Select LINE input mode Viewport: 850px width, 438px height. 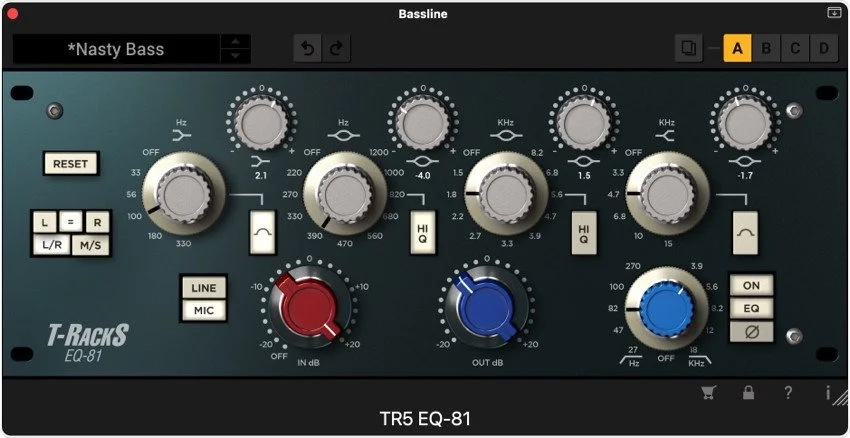coord(203,288)
